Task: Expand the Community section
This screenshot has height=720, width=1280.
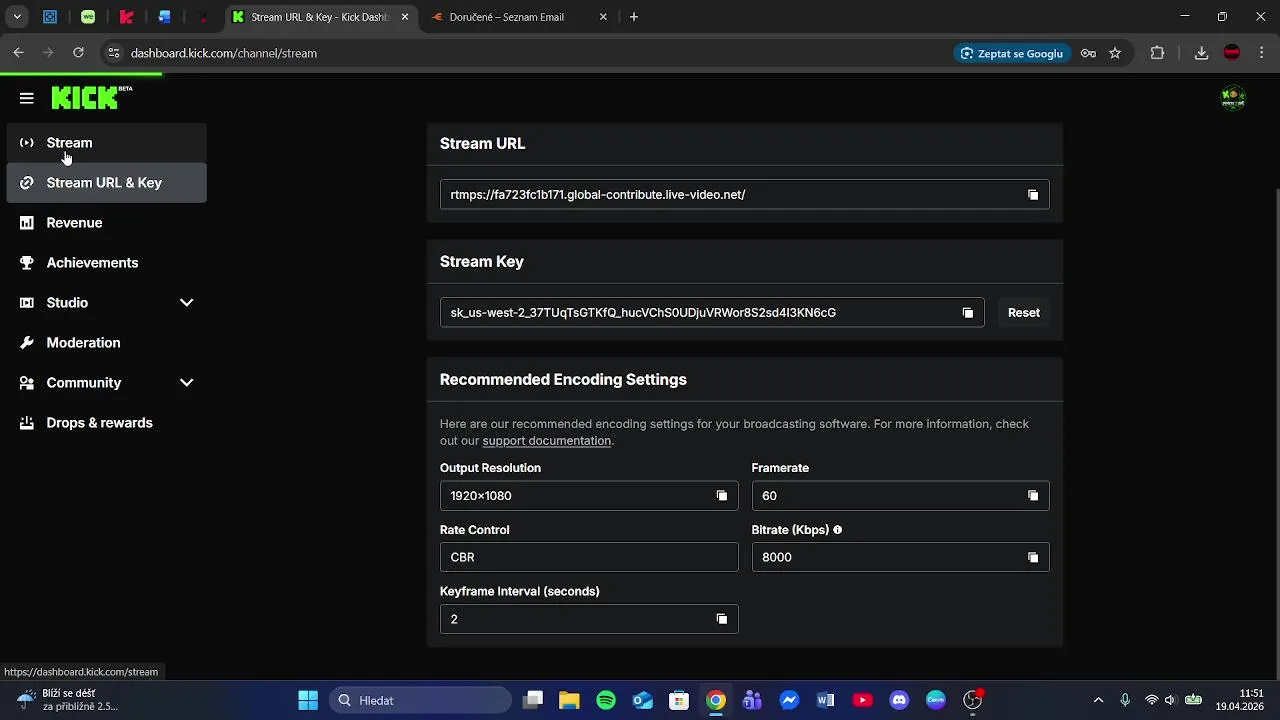Action: pyautogui.click(x=186, y=383)
